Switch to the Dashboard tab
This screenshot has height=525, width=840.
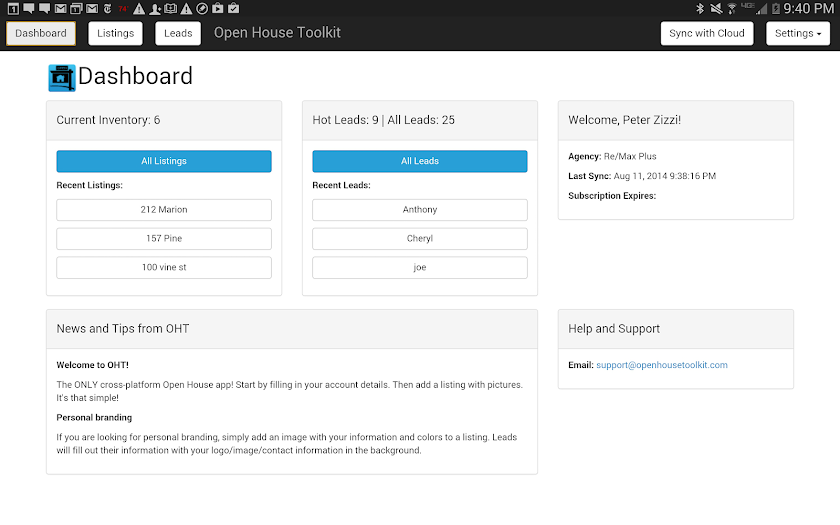tap(41, 33)
